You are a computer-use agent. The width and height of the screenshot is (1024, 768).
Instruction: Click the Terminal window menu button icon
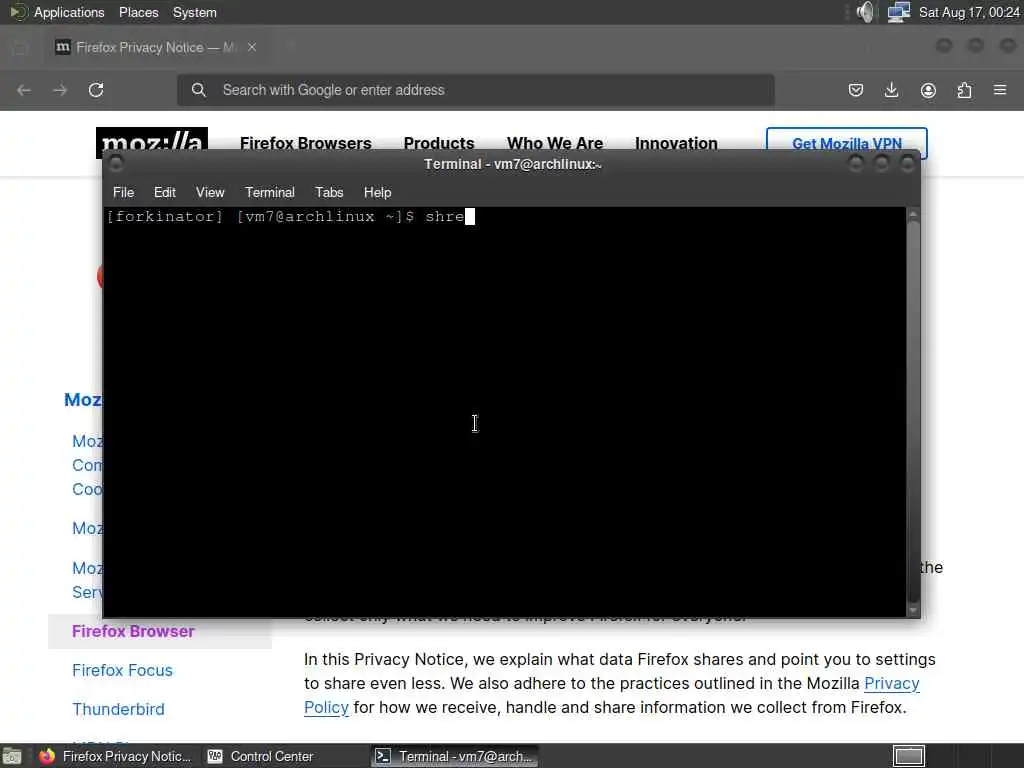pyautogui.click(x=116, y=164)
